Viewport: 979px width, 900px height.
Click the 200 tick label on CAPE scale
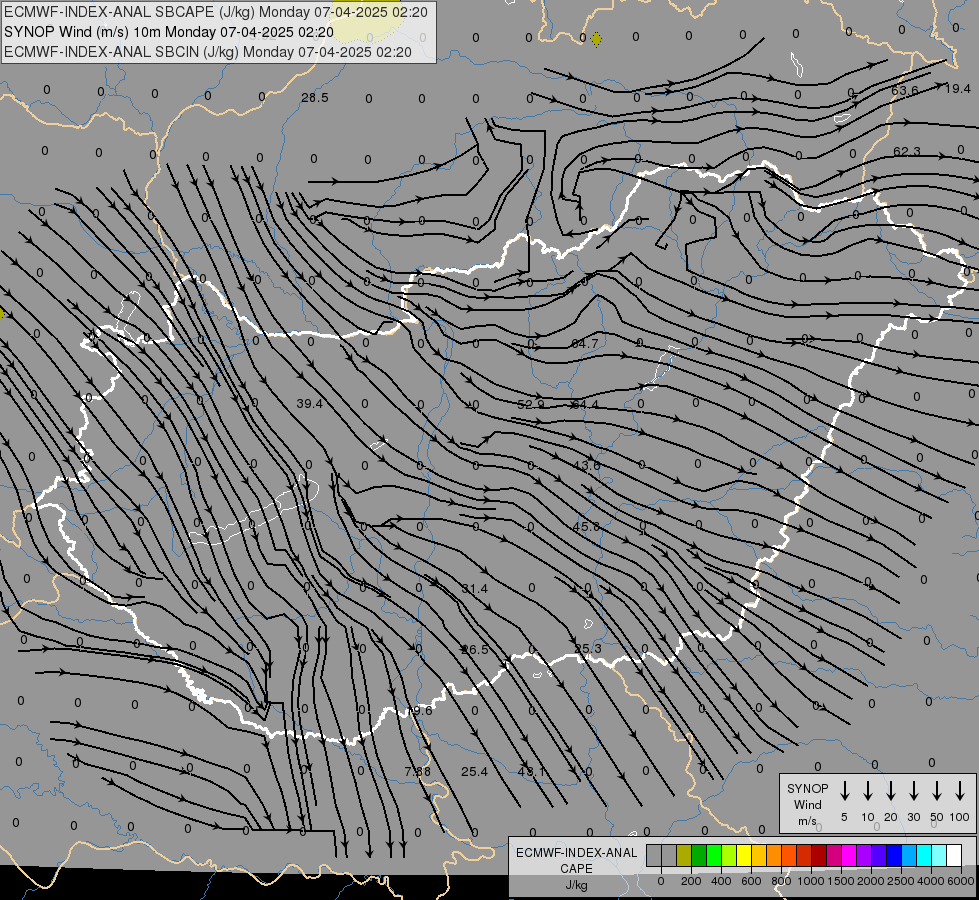(691, 881)
